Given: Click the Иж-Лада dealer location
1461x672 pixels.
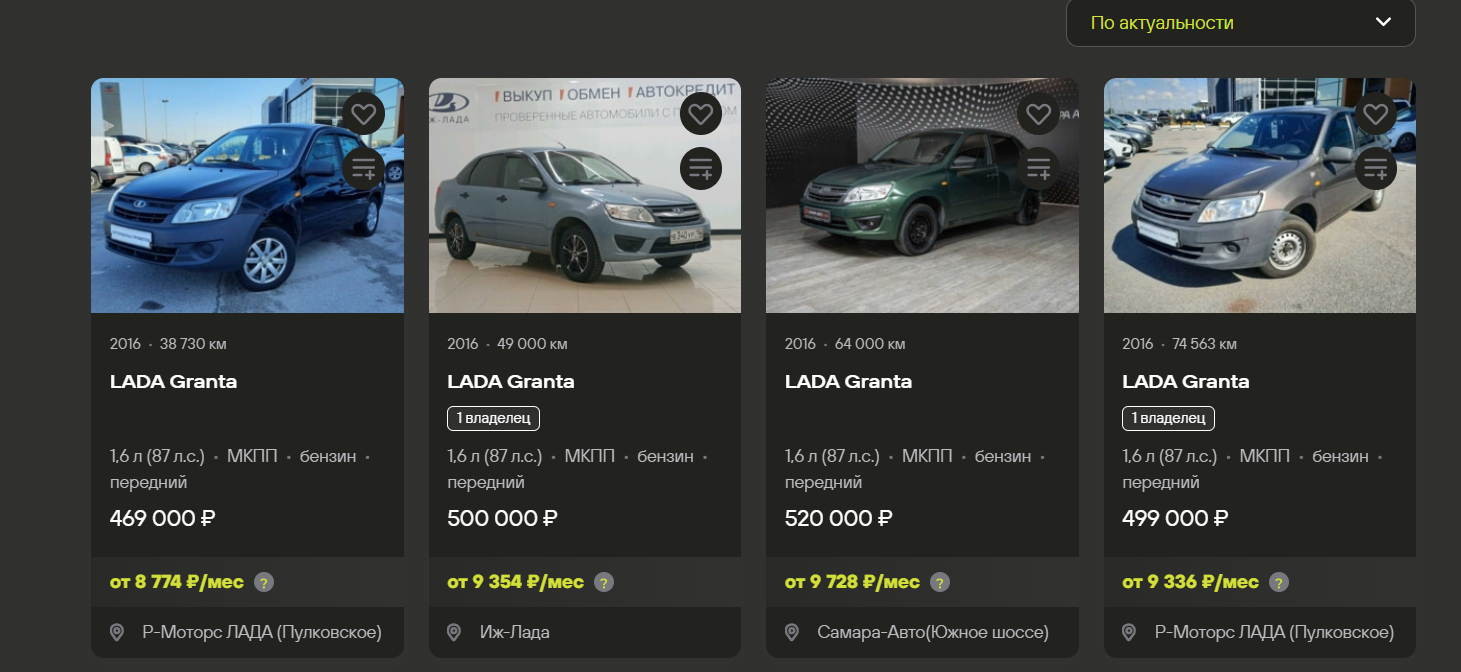Looking at the screenshot, I should (514, 632).
